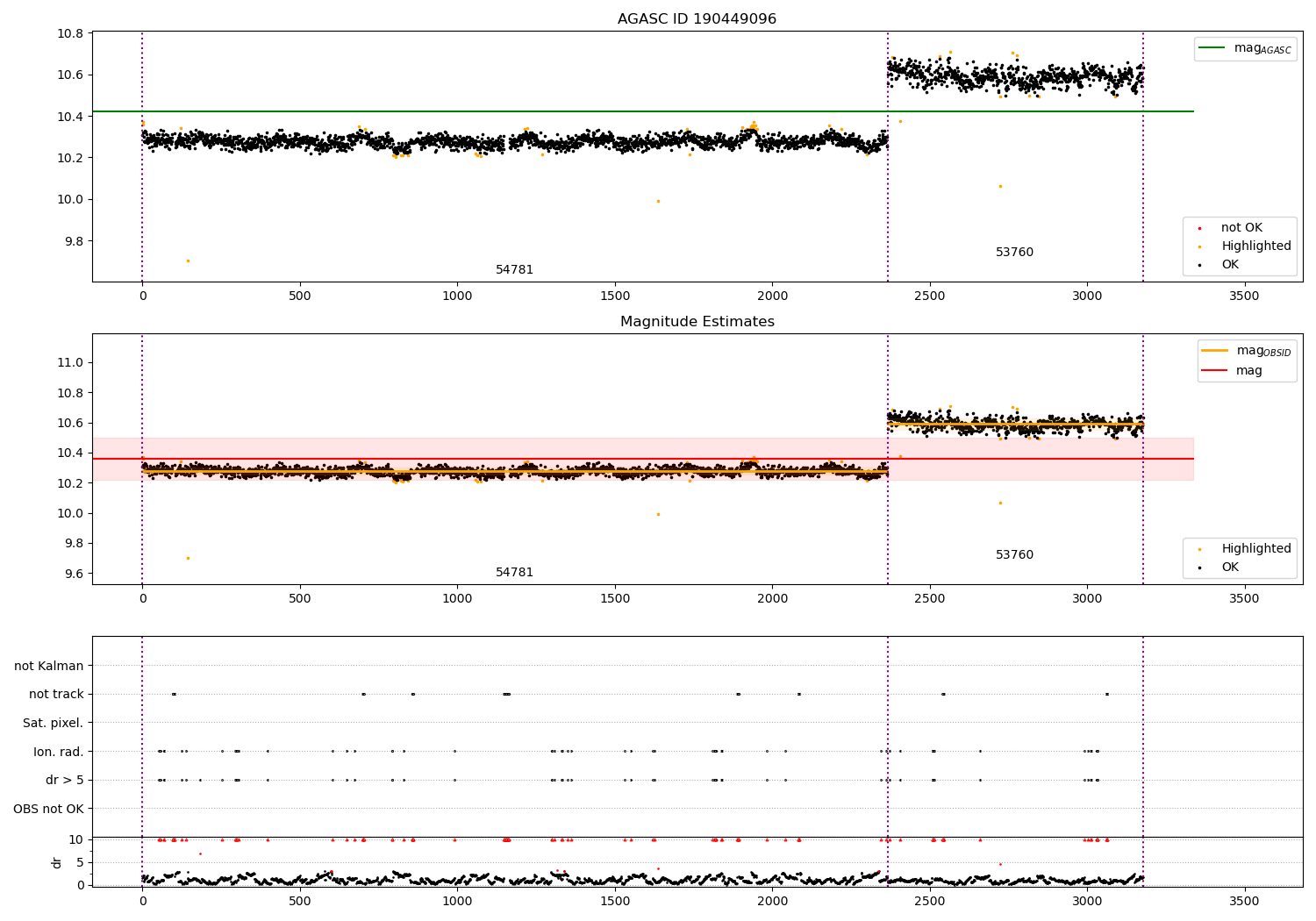Click the 1500 tick on top plot x-axis
Viewport: 1316px width, 921px height.
[615, 296]
